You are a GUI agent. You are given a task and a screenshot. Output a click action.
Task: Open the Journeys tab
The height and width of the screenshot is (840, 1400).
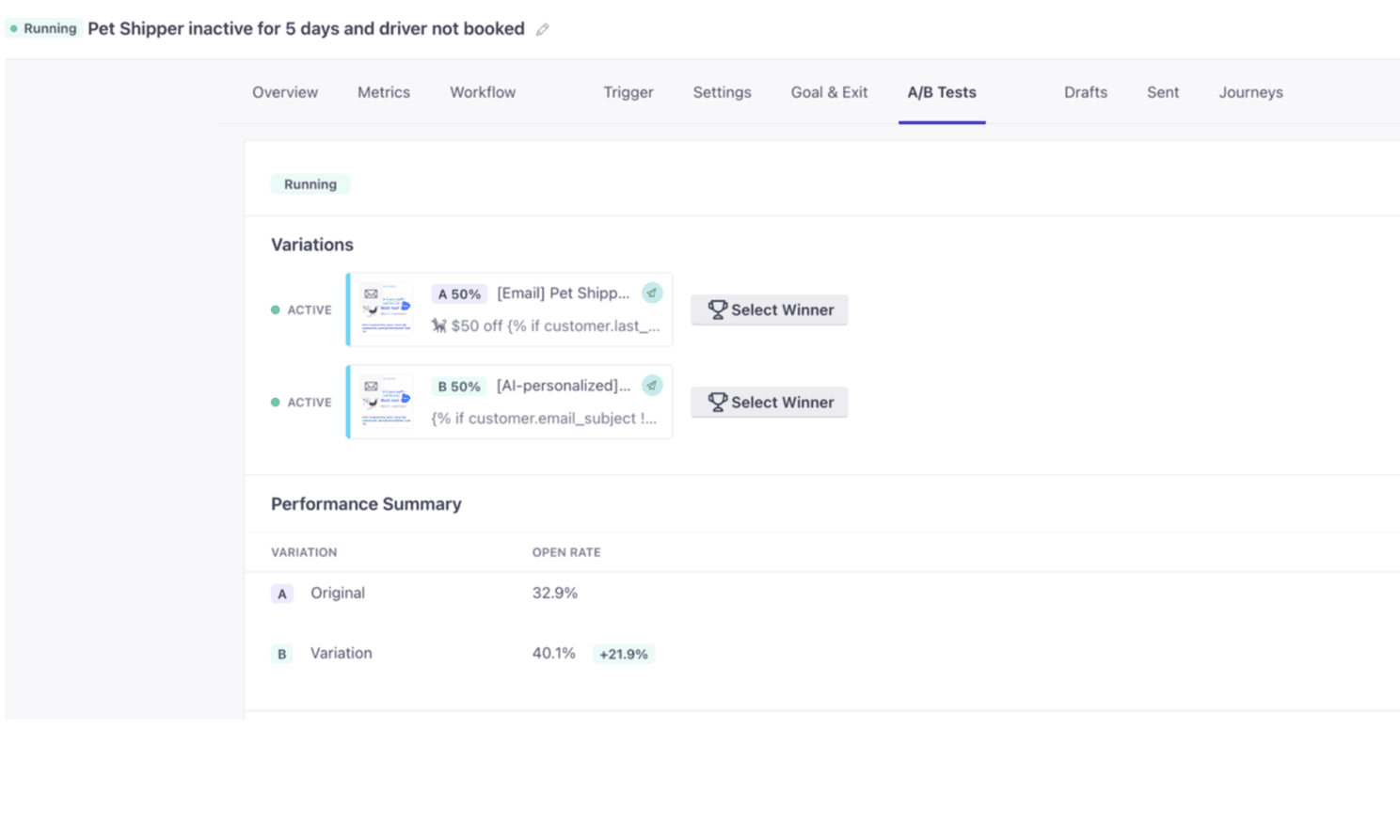click(1250, 92)
